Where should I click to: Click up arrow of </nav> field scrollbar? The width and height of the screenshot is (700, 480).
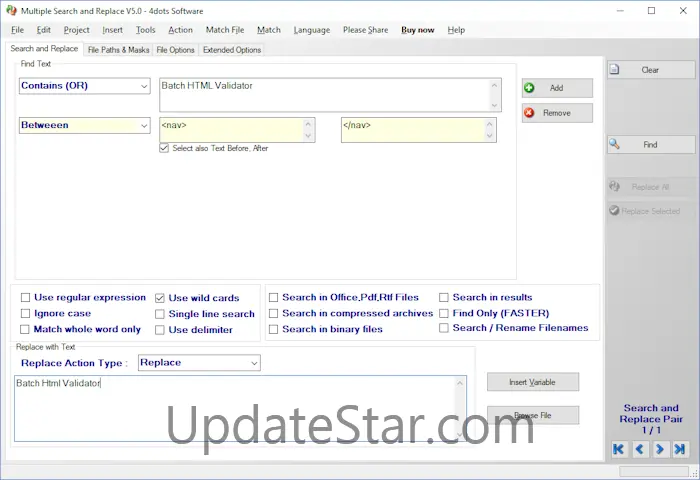490,124
